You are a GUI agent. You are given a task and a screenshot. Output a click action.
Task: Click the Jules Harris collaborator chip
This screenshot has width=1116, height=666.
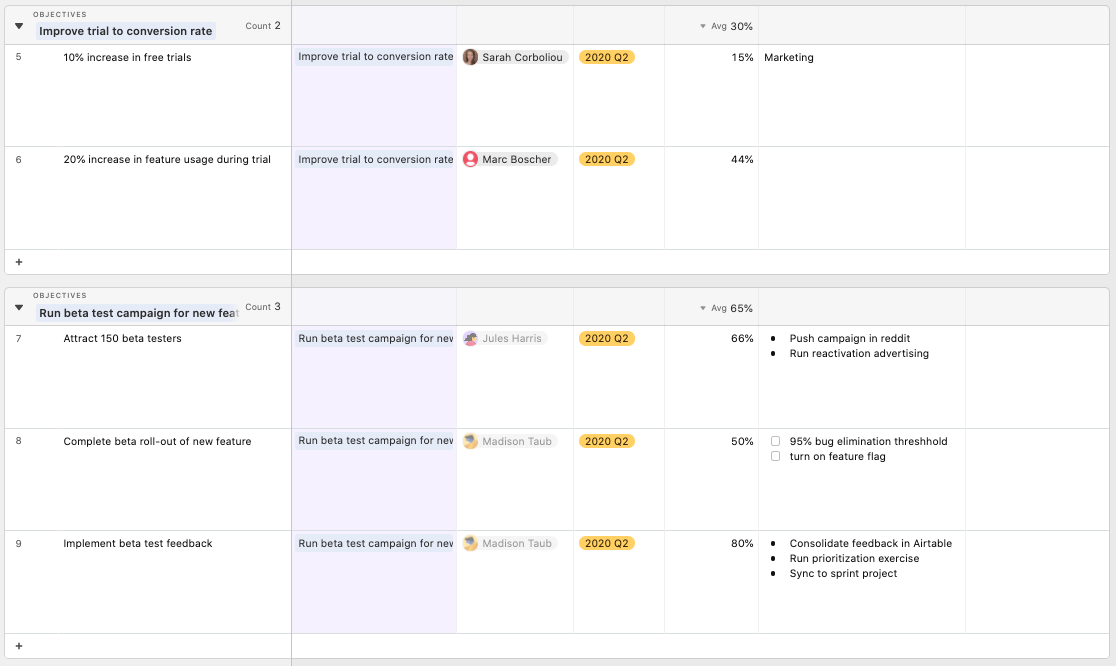(505, 339)
